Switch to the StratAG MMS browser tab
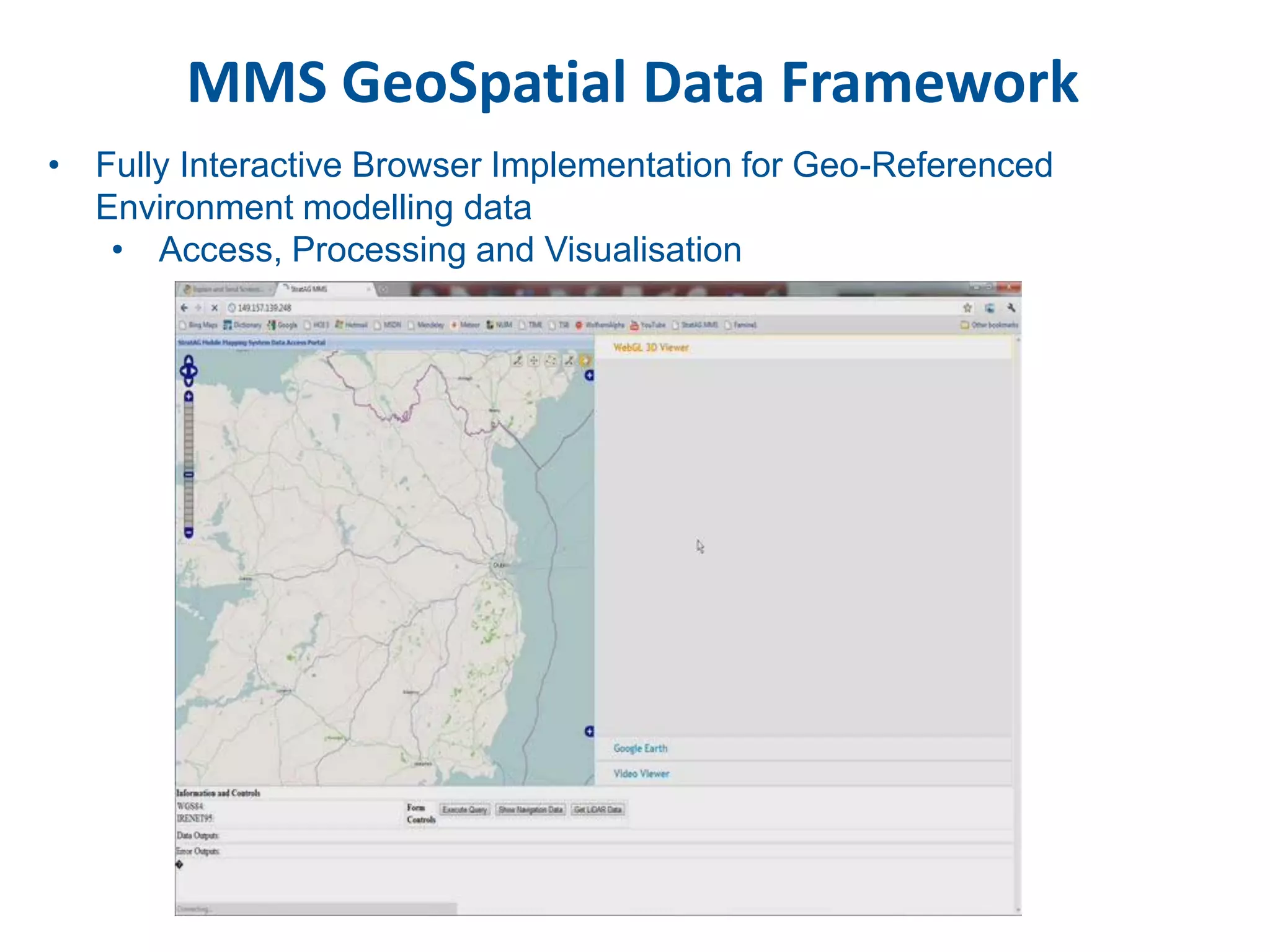 [326, 289]
